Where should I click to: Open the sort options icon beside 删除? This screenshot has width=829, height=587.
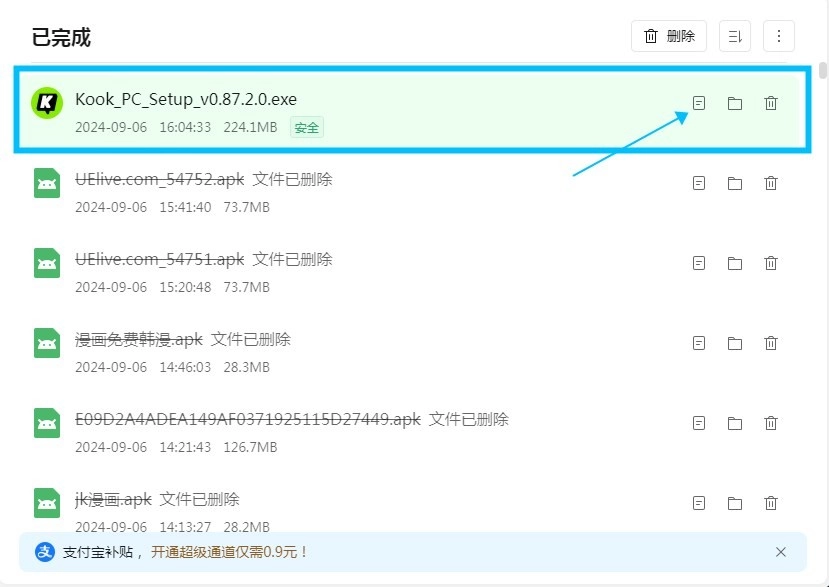[735, 36]
